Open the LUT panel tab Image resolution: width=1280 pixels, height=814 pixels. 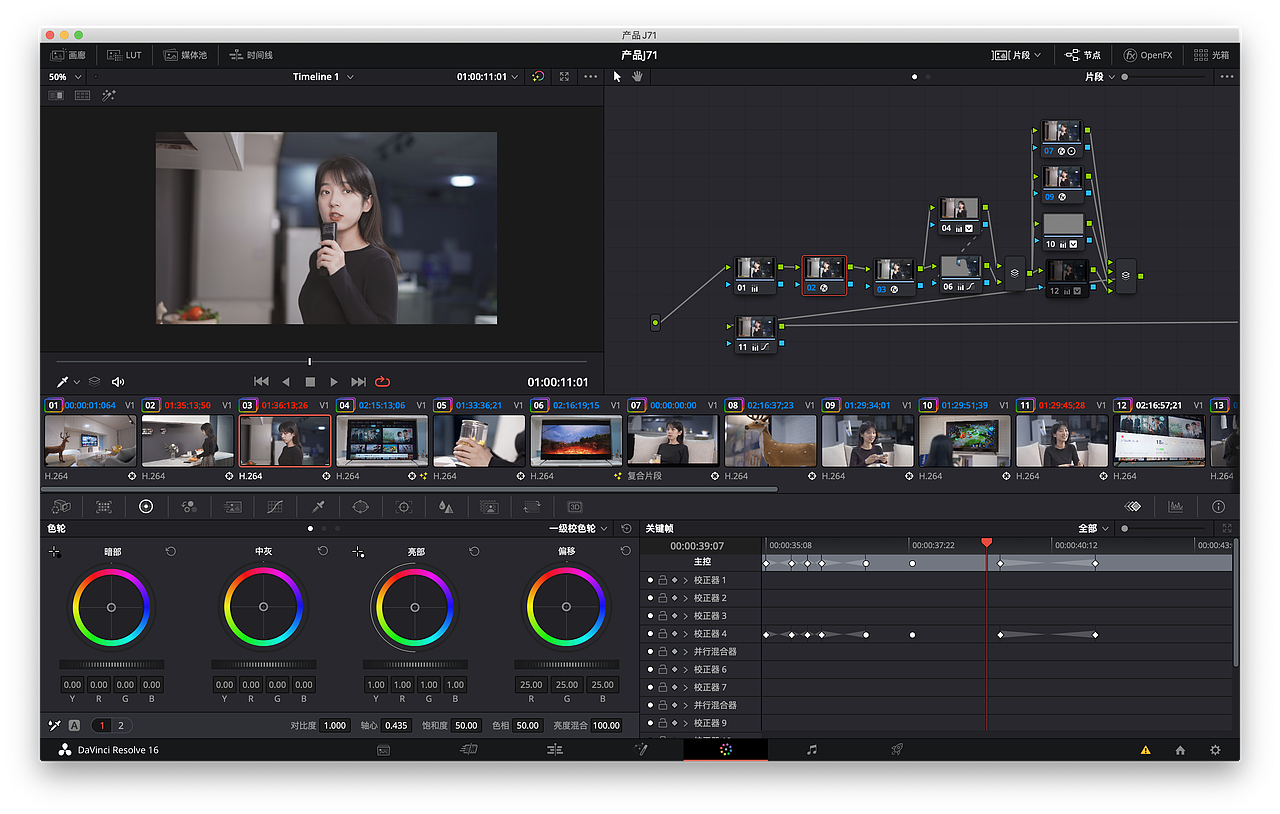click(x=124, y=55)
